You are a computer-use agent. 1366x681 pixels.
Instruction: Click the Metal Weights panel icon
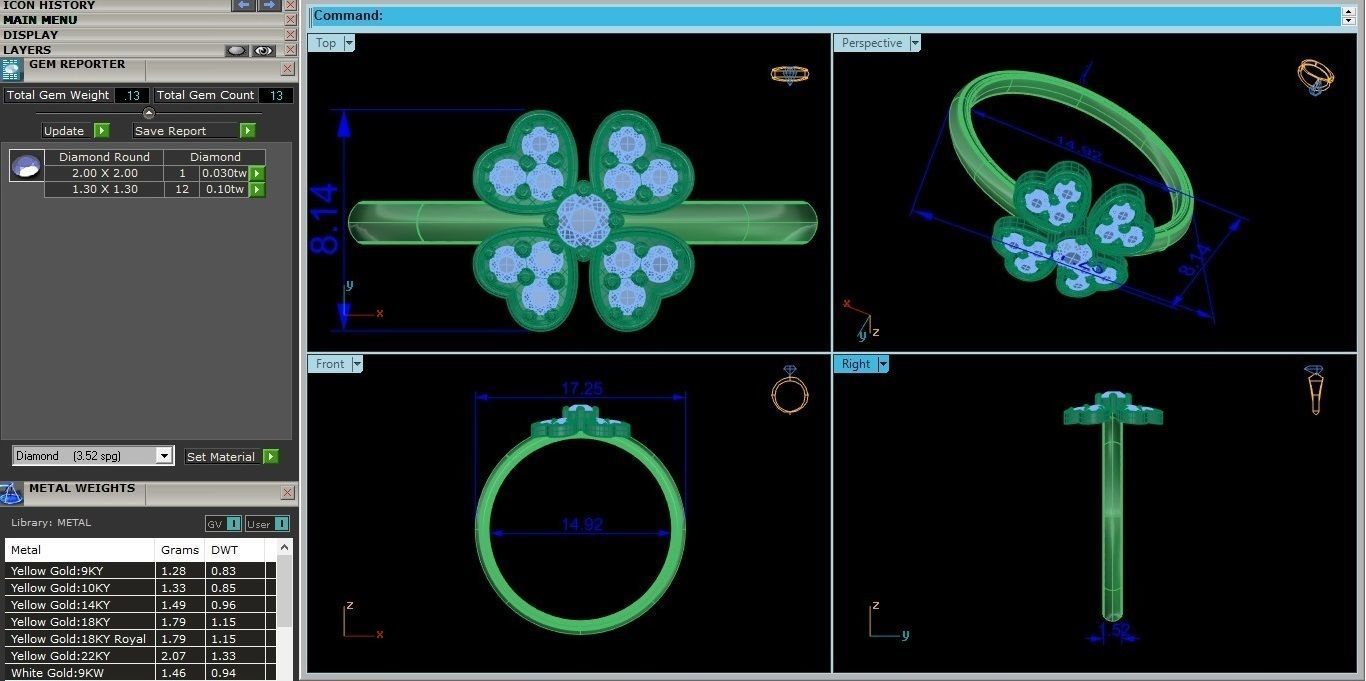tap(11, 493)
